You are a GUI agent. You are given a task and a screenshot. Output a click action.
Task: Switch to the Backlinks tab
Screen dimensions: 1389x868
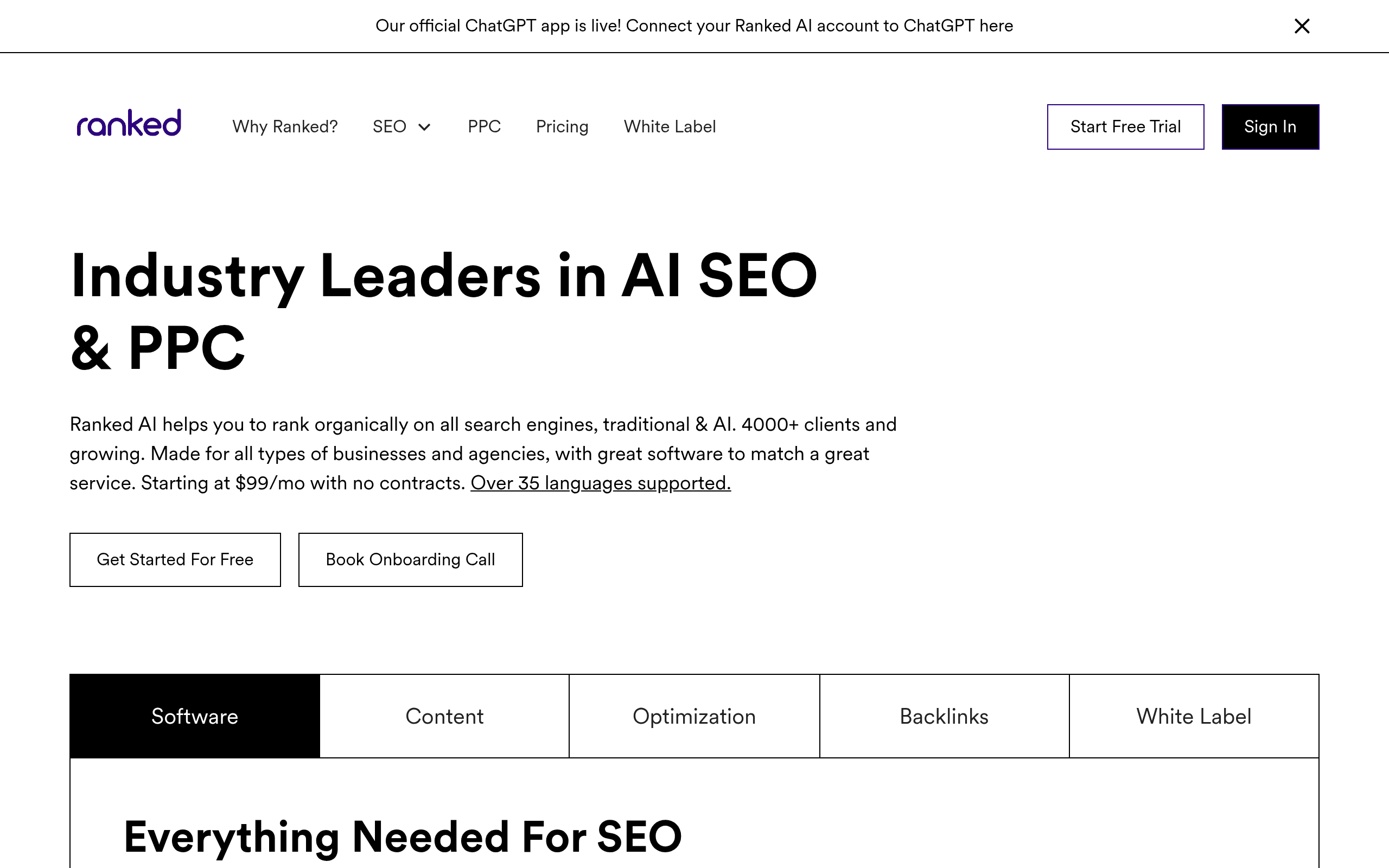point(944,716)
